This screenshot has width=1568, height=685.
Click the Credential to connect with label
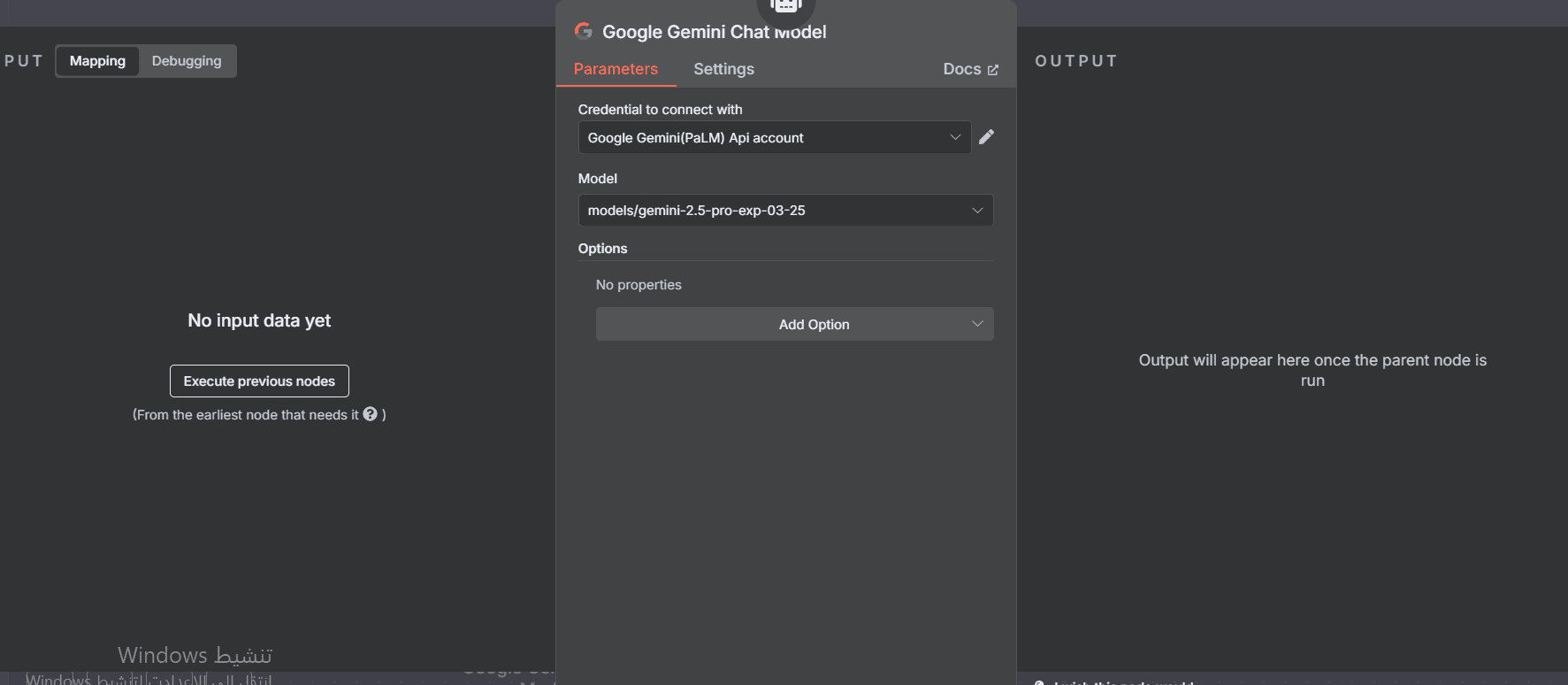point(660,110)
